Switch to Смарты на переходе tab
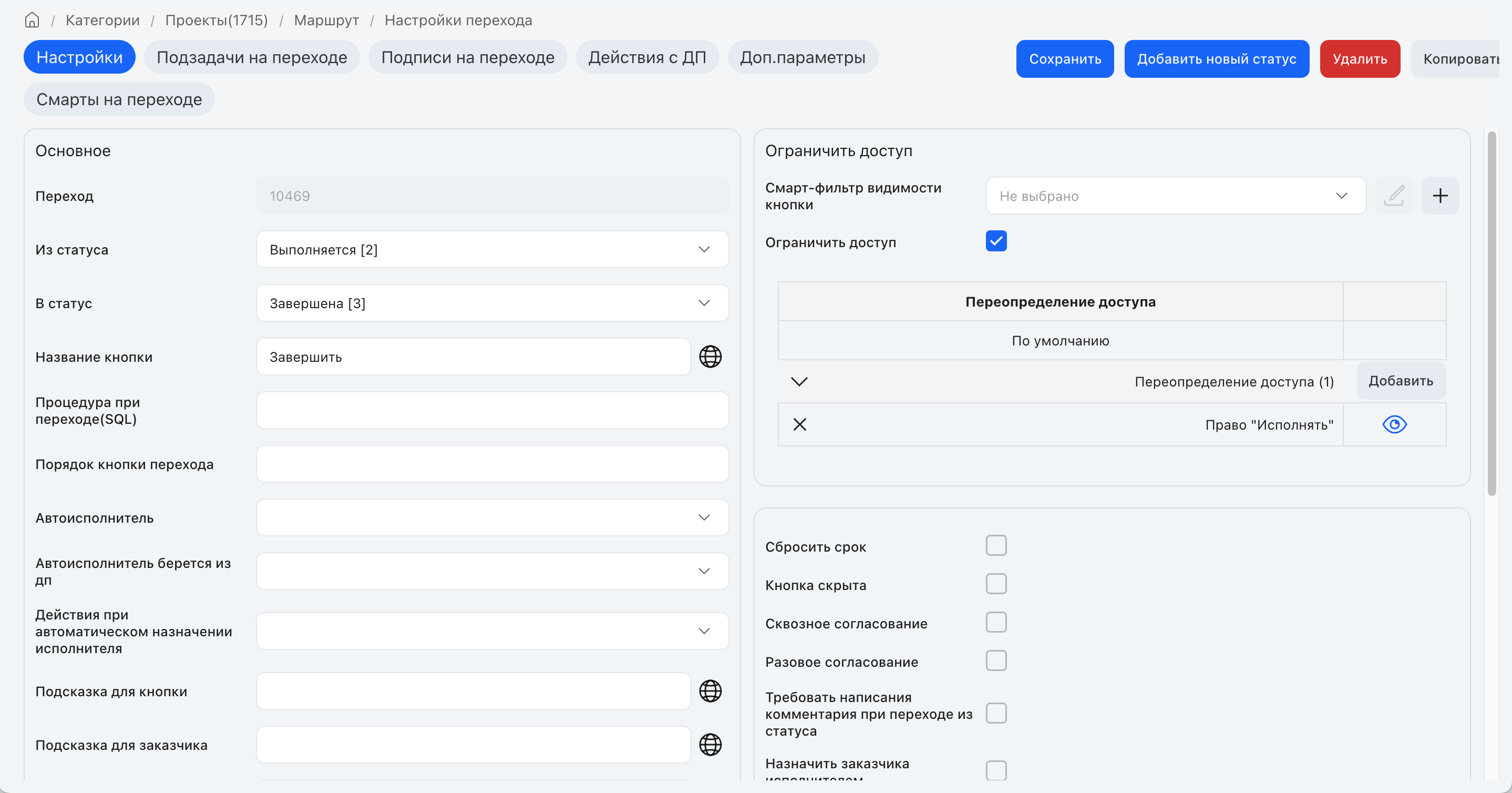 [119, 99]
